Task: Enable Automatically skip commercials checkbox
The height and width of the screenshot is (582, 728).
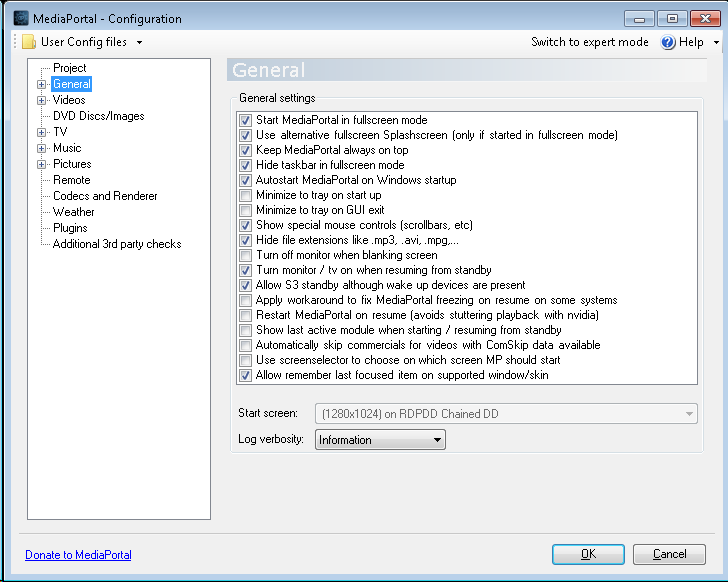Action: pyautogui.click(x=245, y=346)
